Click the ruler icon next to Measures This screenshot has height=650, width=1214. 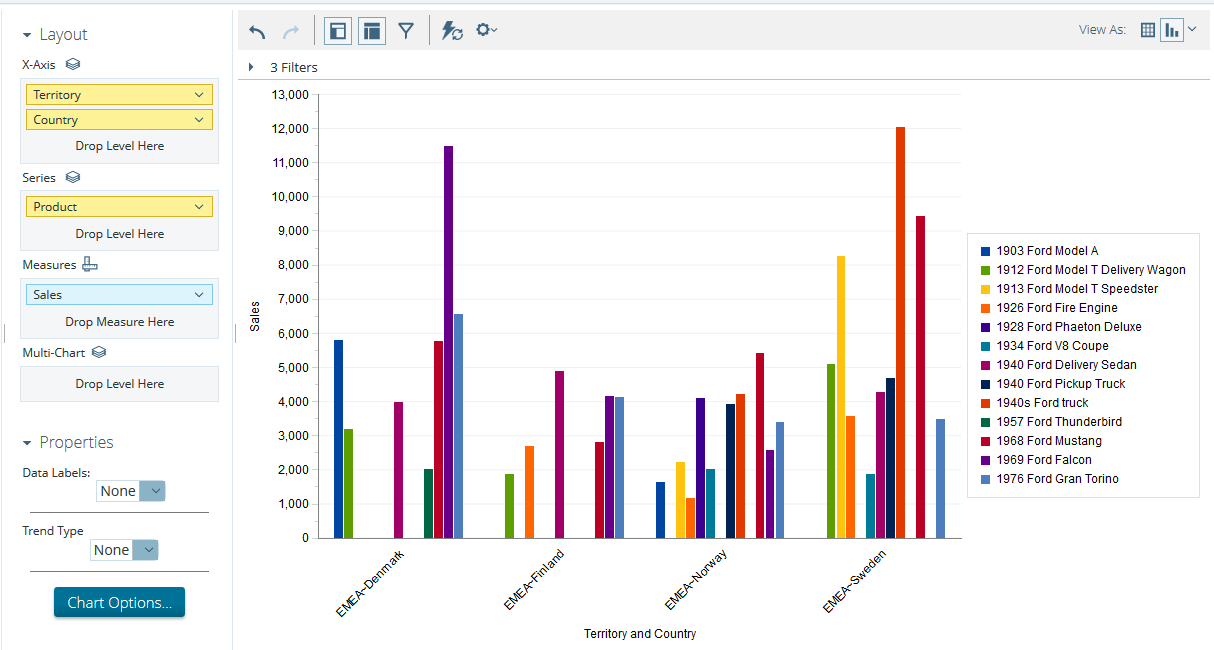pos(90,265)
